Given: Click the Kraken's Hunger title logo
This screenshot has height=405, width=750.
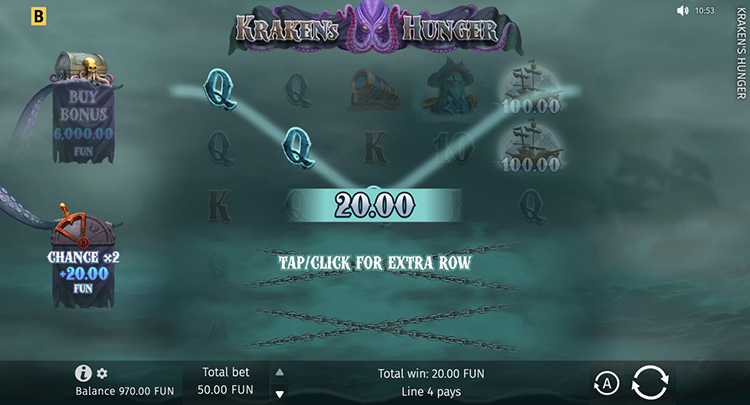Looking at the screenshot, I should [375, 28].
